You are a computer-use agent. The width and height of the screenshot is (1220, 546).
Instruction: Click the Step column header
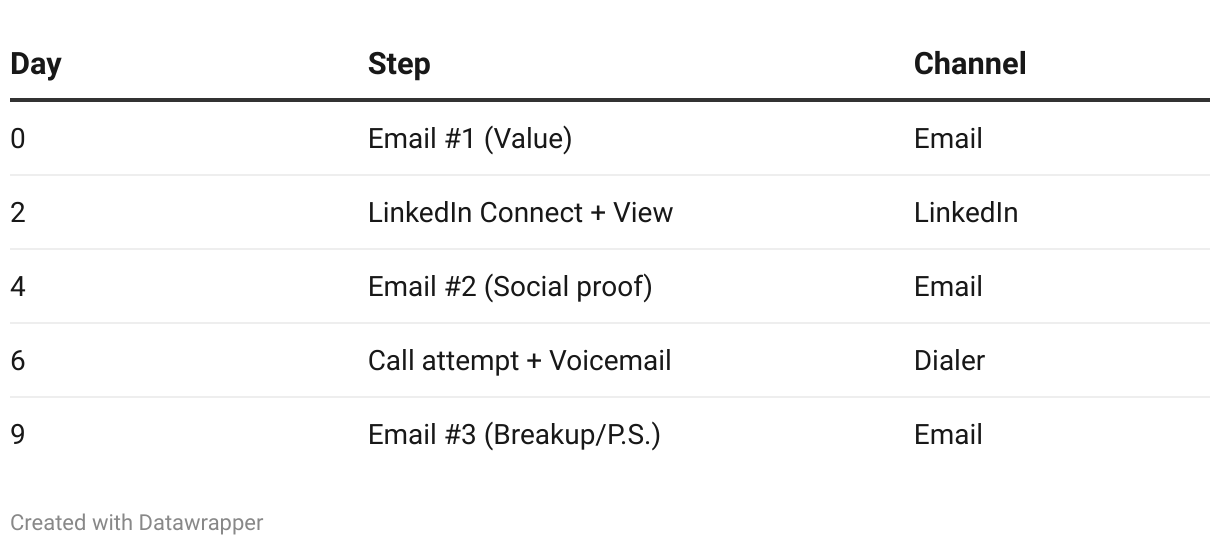click(x=399, y=64)
